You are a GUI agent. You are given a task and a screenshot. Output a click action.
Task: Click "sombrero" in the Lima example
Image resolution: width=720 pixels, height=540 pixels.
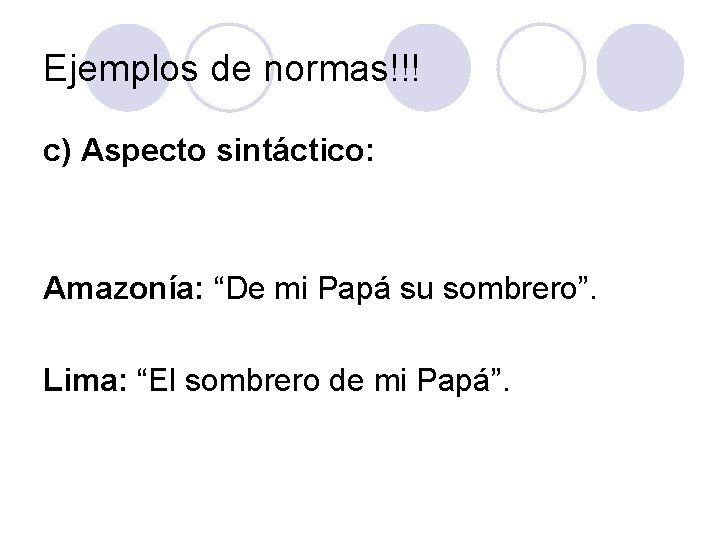tap(252, 381)
